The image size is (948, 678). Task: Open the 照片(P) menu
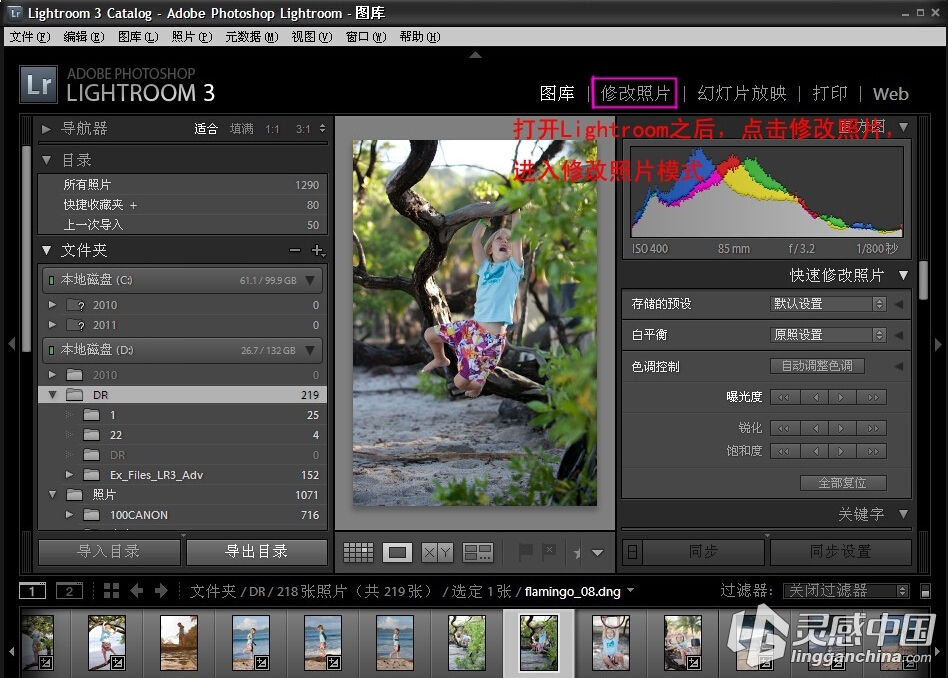[192, 37]
